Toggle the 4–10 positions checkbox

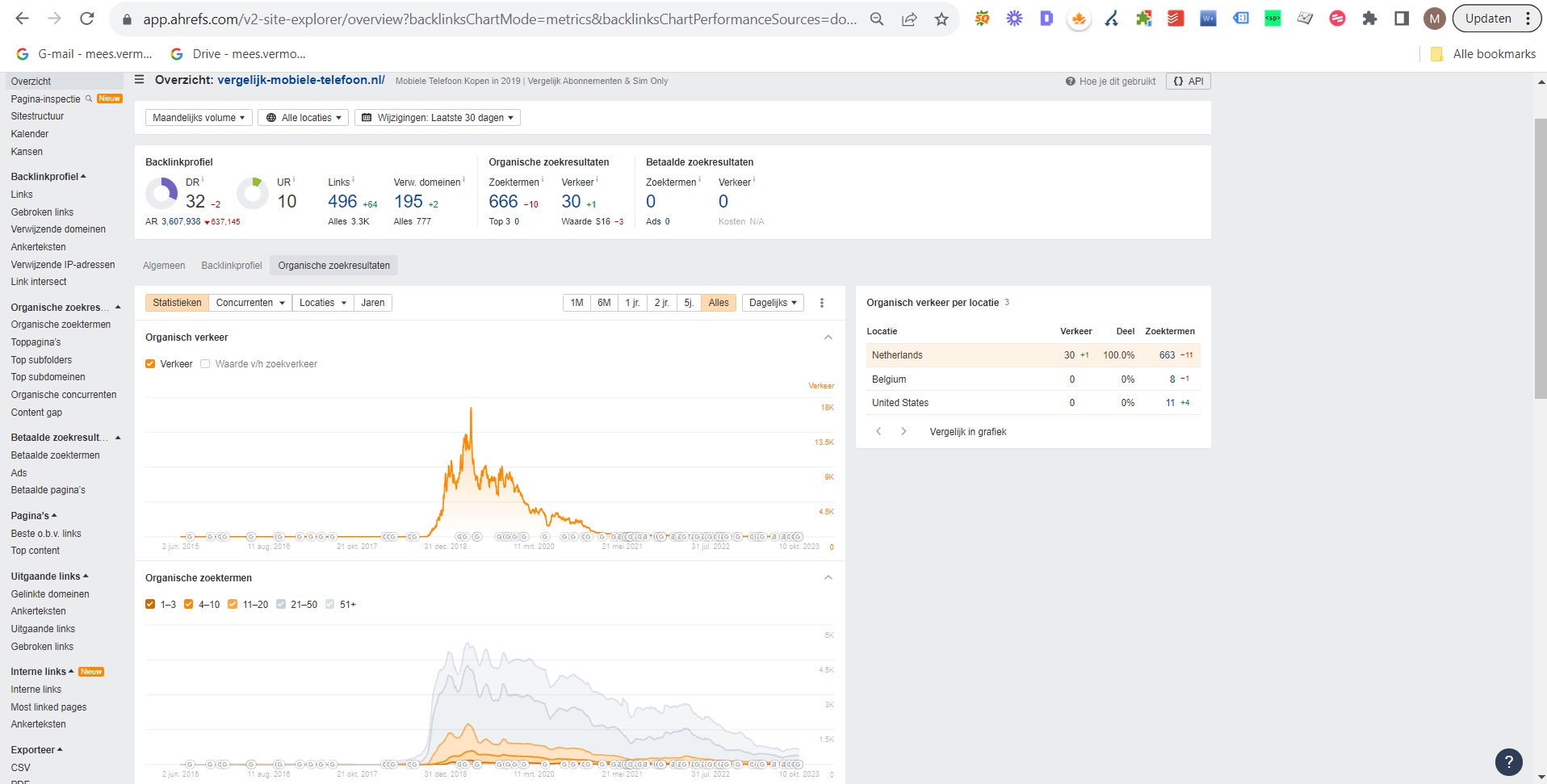click(189, 604)
